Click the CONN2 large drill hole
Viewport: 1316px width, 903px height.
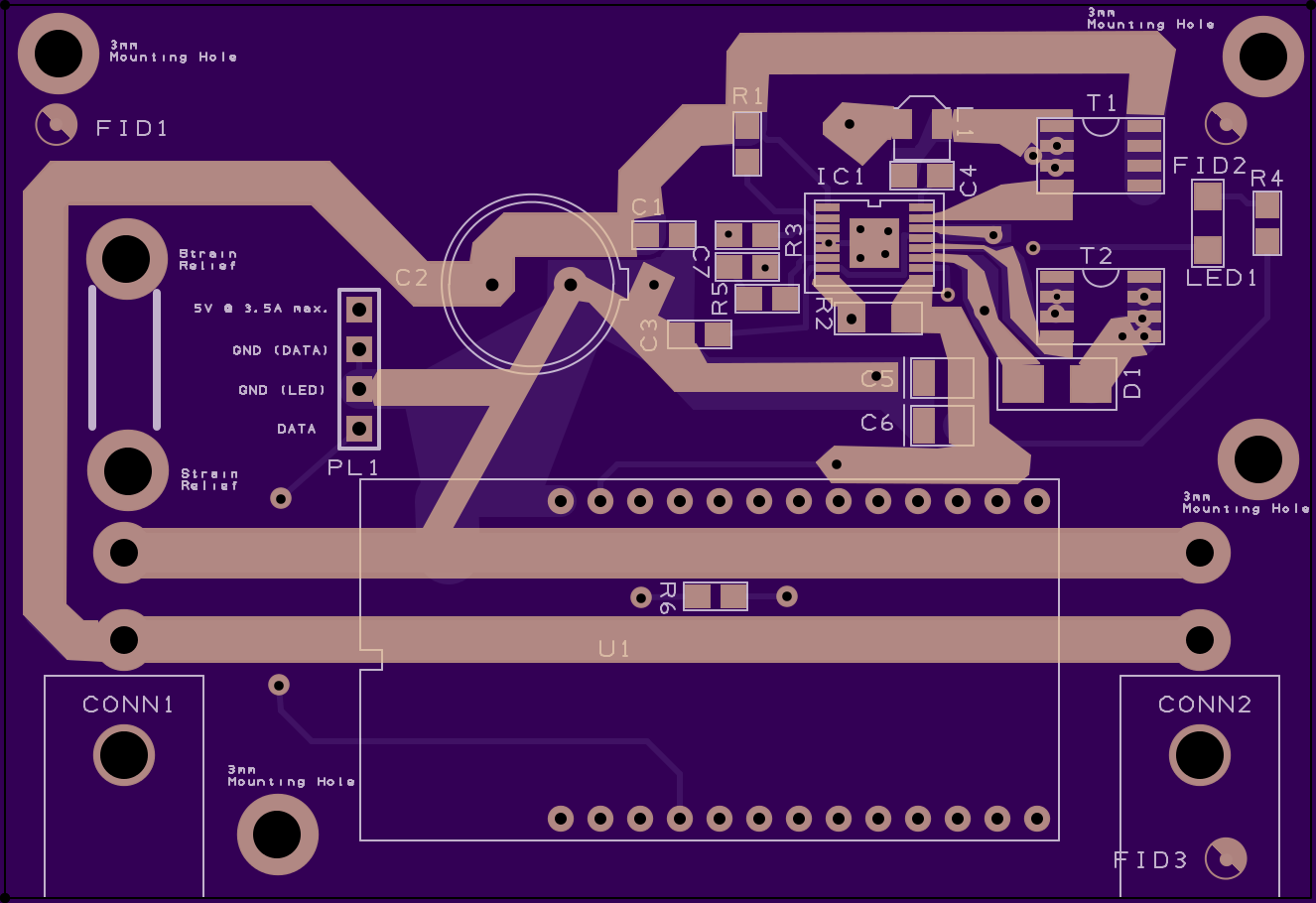coord(1200,755)
